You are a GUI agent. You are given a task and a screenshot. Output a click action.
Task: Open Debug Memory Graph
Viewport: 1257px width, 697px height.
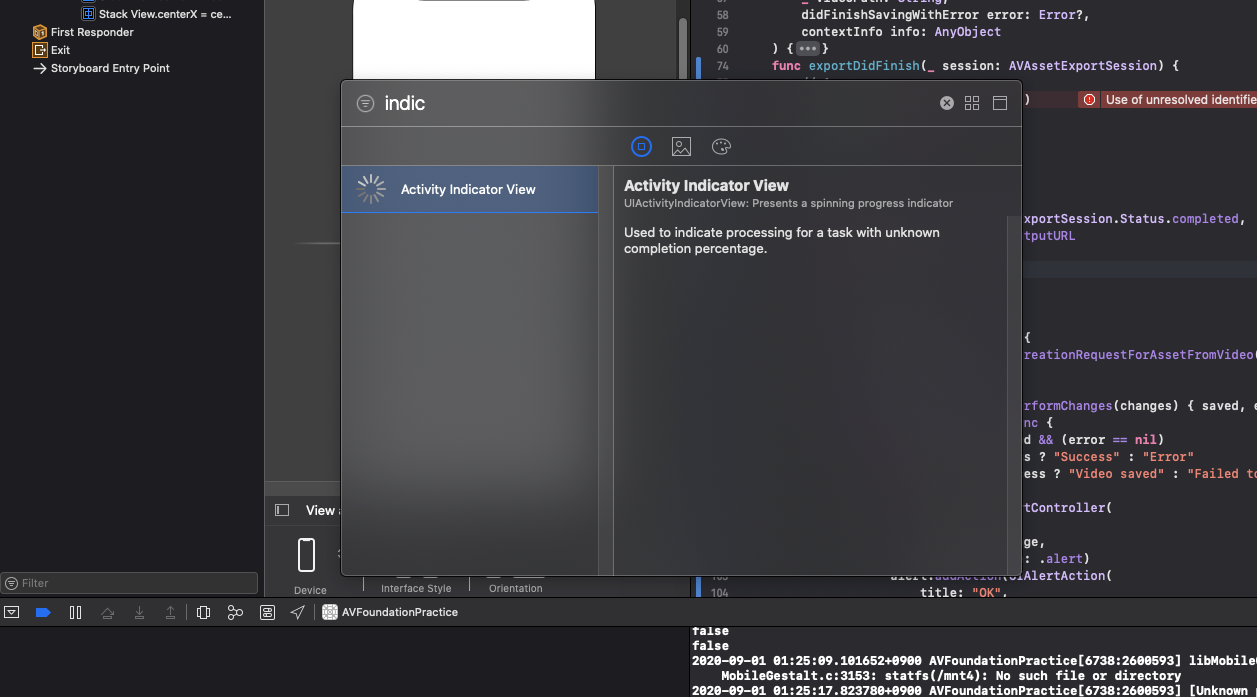click(x=235, y=612)
